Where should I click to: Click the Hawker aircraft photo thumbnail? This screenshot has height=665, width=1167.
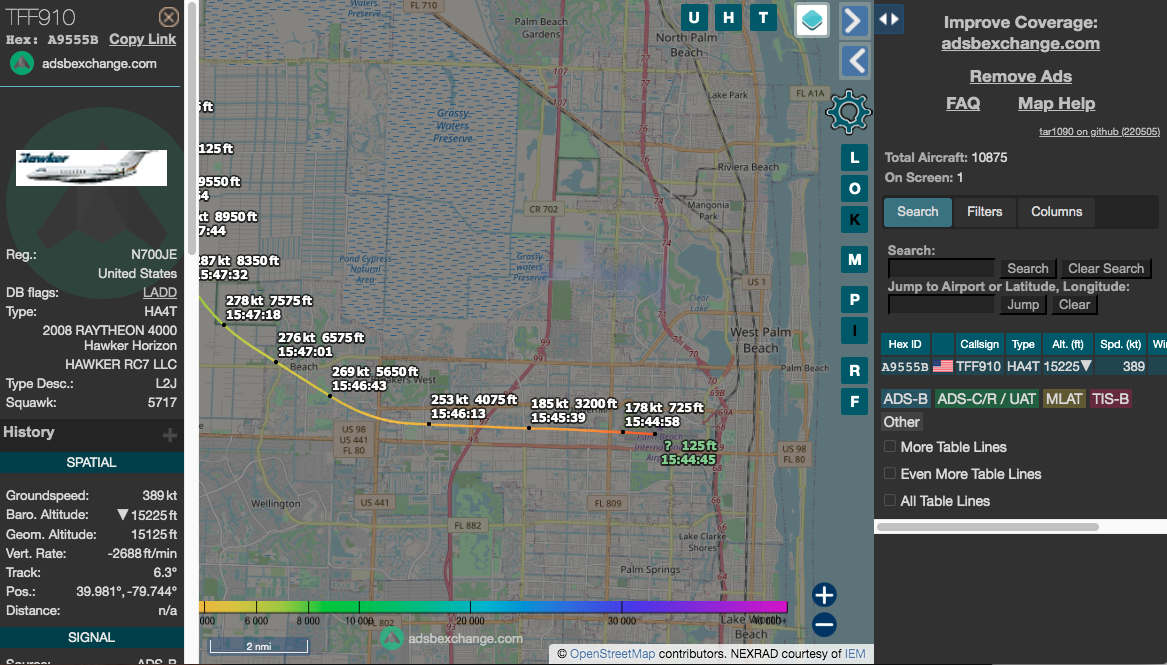[x=91, y=167]
